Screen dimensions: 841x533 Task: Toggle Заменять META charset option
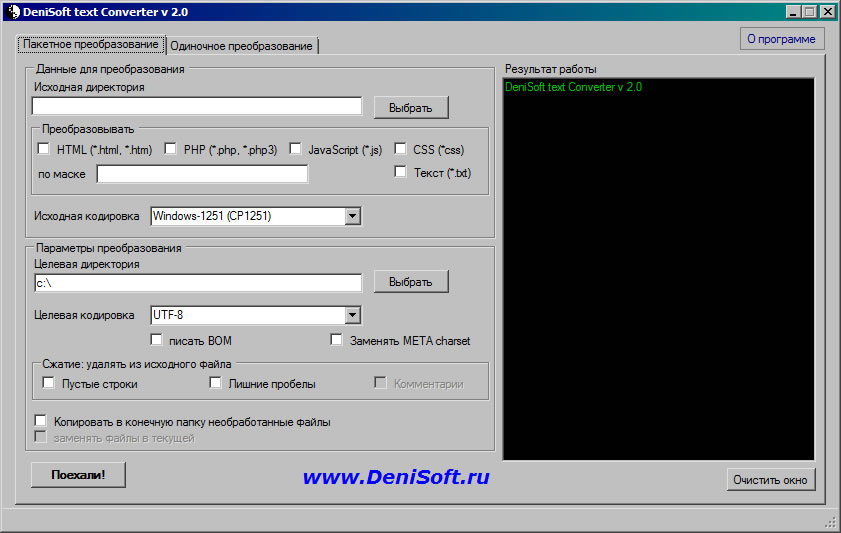click(x=337, y=340)
